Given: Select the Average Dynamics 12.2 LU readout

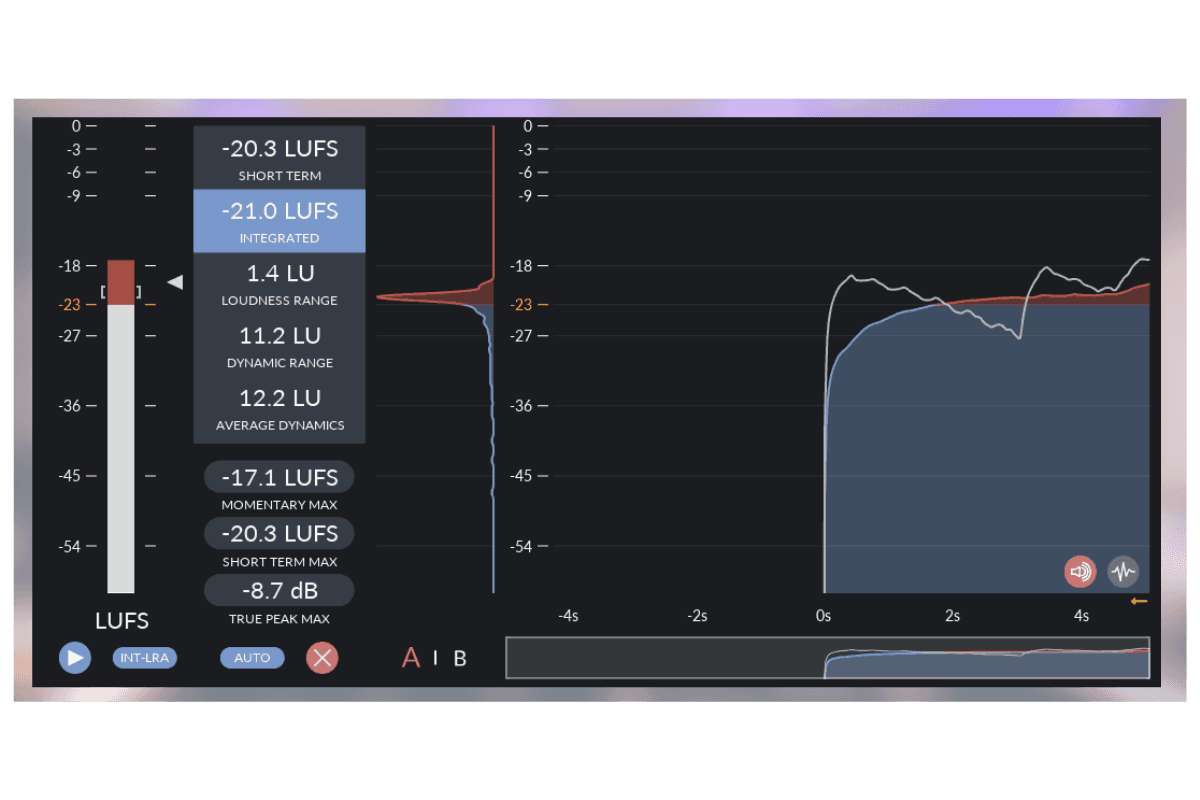Looking at the screenshot, I should point(279,408).
